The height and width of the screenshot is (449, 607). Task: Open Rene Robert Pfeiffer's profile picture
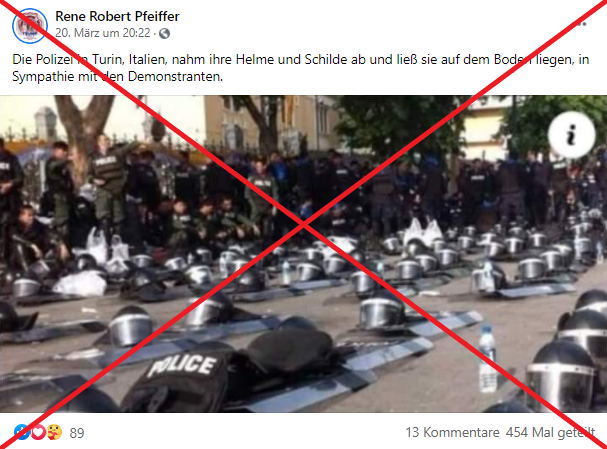[x=30, y=26]
